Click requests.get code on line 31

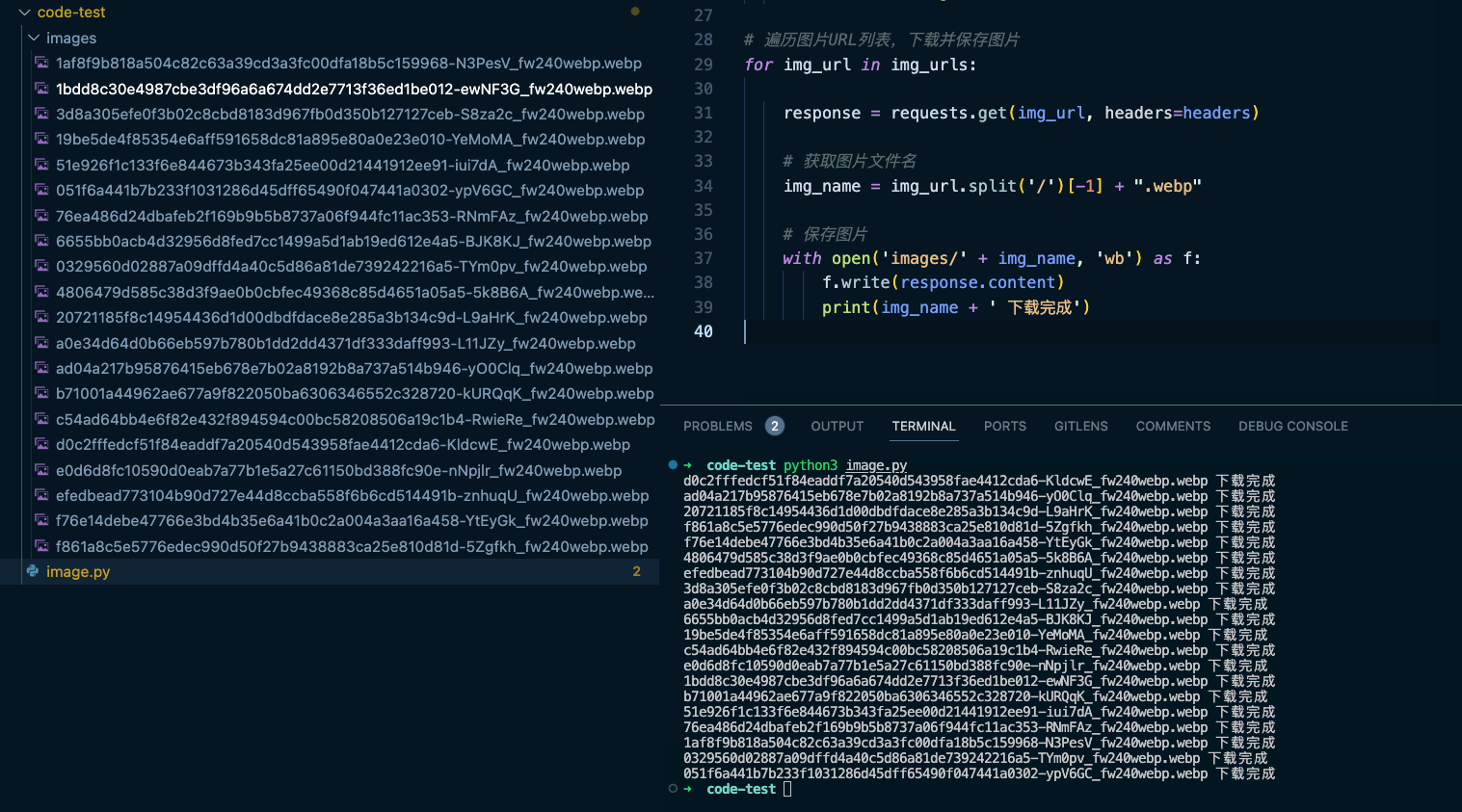pyautogui.click(x=948, y=113)
